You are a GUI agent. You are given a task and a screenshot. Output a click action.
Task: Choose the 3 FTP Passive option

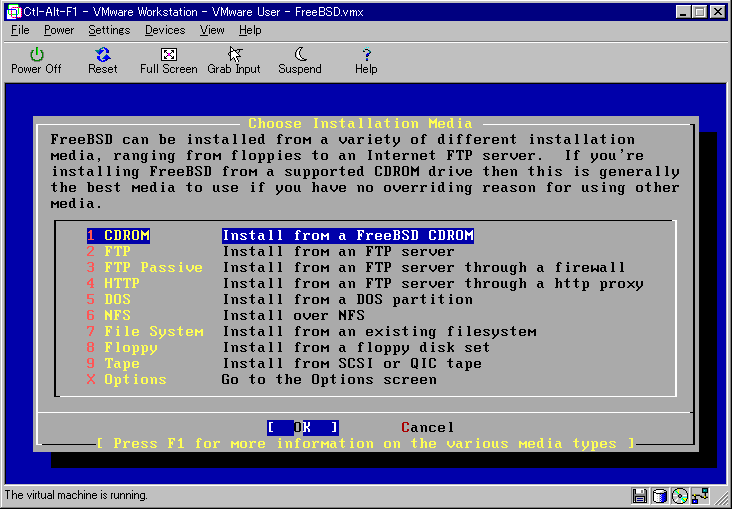(145, 267)
